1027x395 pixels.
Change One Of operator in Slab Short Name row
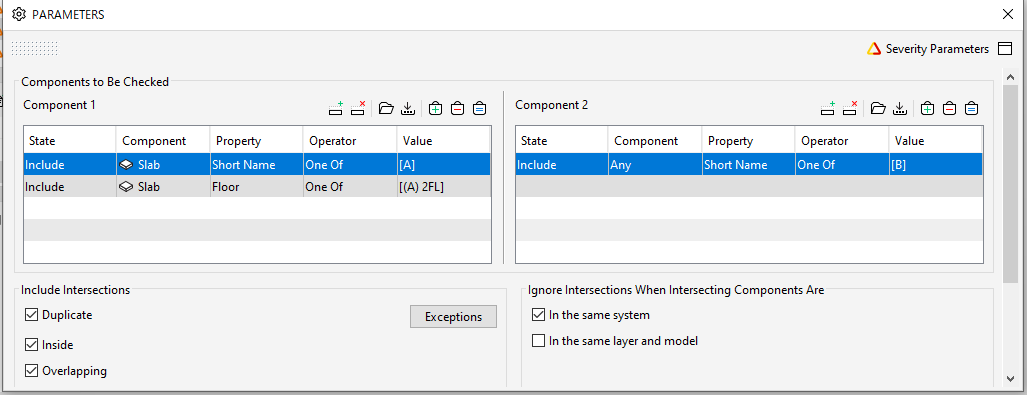(x=350, y=164)
